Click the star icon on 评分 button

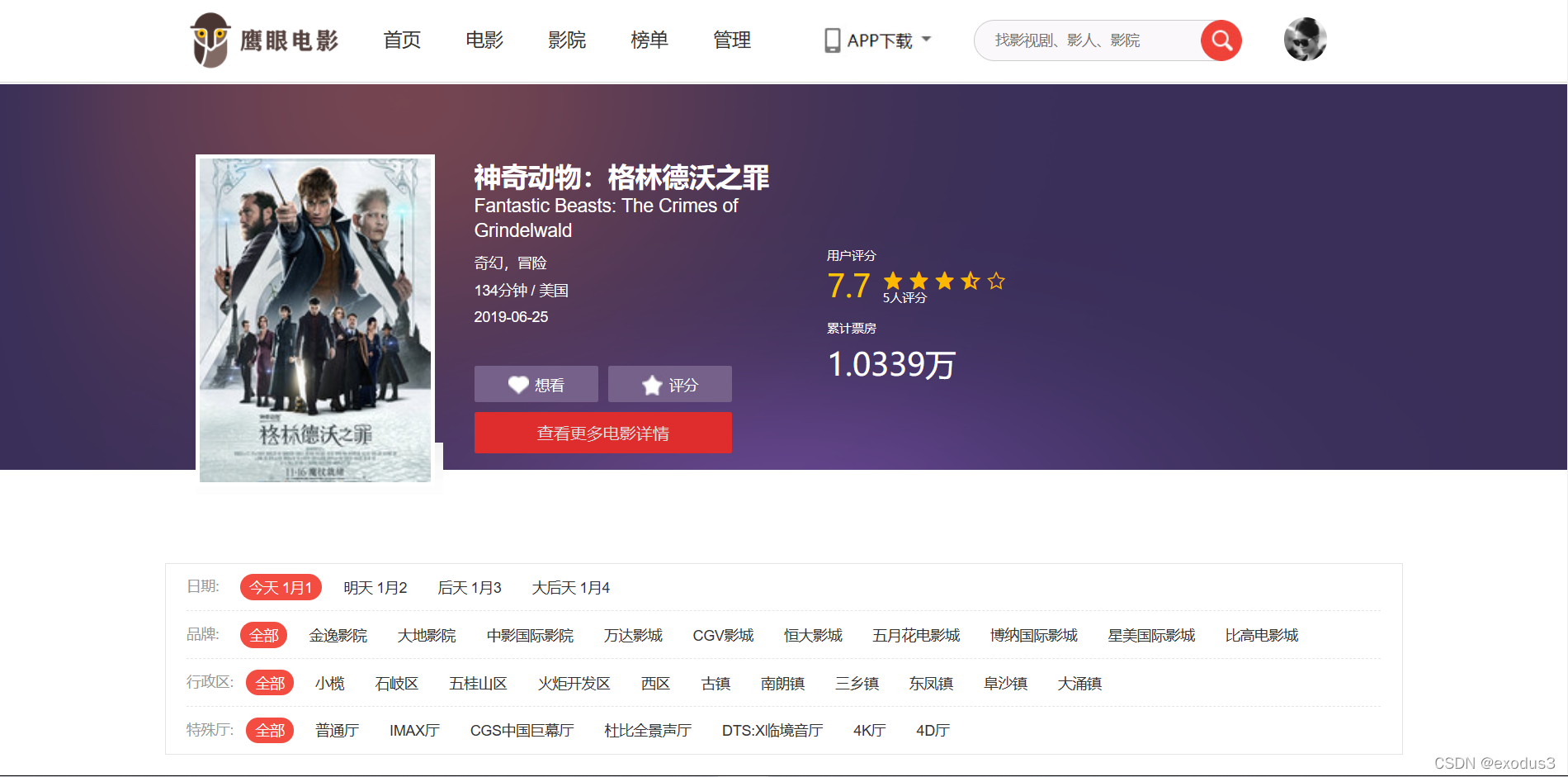[652, 385]
